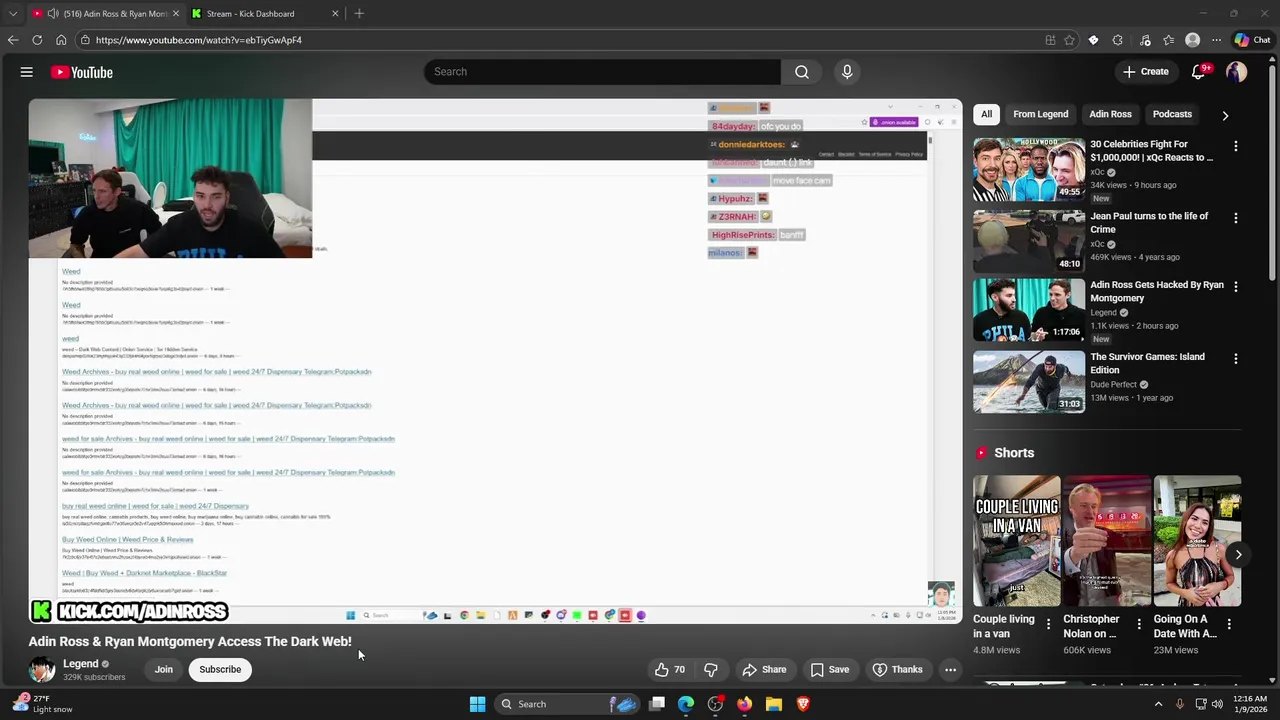
Task: Open YouTube notifications bell
Action: [x=1198, y=72]
